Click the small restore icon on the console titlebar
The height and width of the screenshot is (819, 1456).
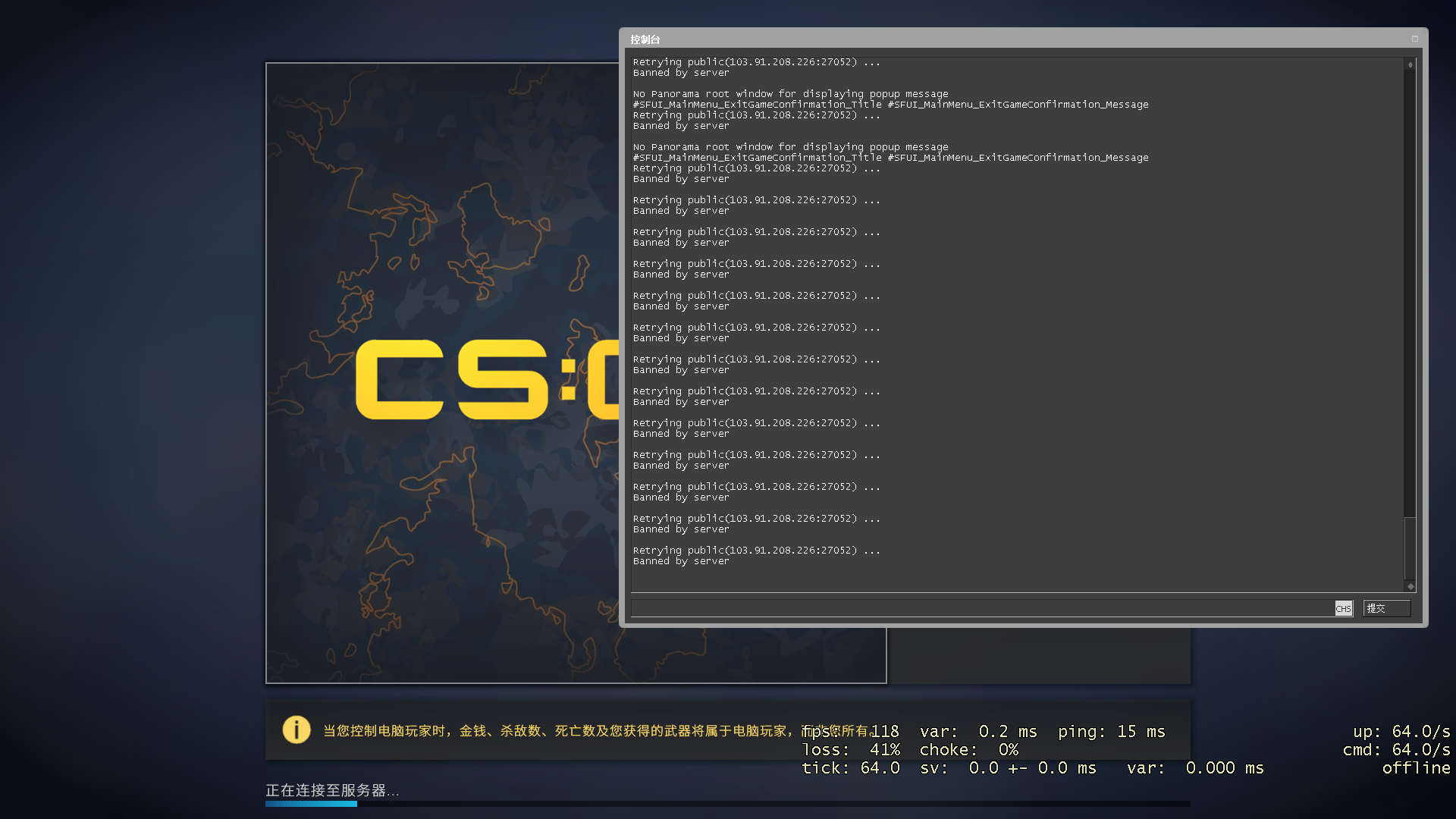1414,39
